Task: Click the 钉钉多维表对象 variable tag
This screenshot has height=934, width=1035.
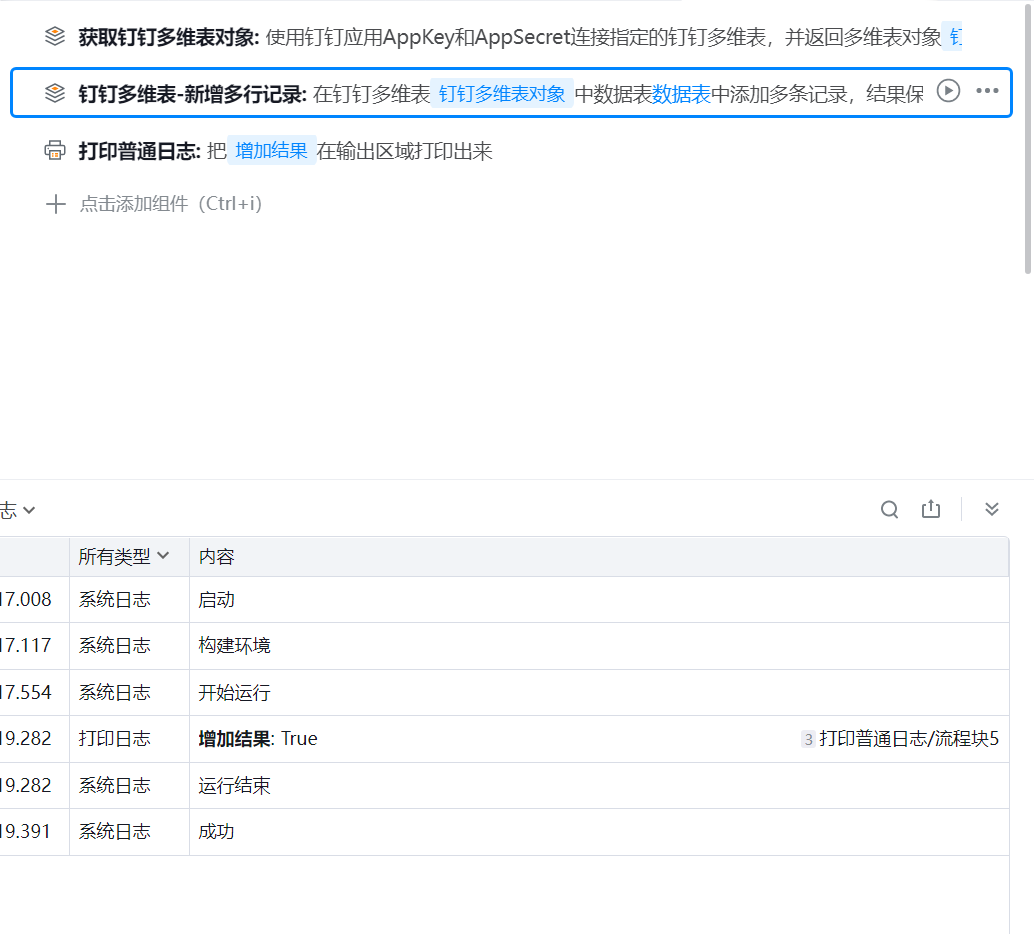Action: point(502,94)
